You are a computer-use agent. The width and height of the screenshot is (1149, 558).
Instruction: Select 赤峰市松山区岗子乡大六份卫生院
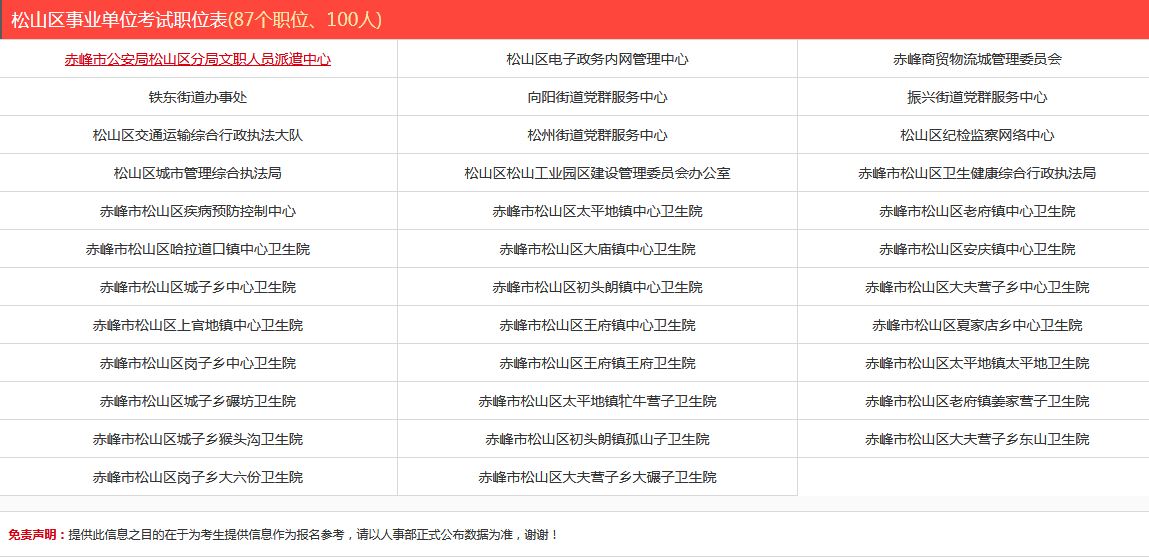point(198,478)
